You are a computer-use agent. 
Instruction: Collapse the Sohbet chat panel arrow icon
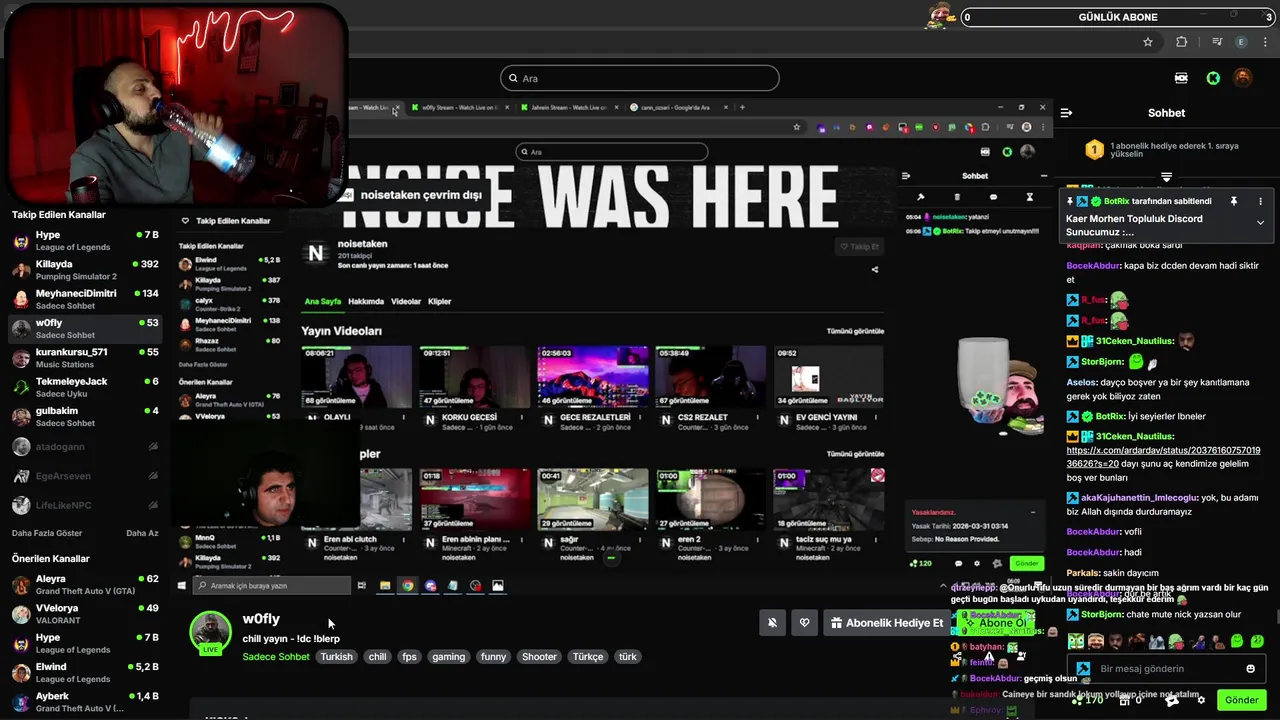1066,113
